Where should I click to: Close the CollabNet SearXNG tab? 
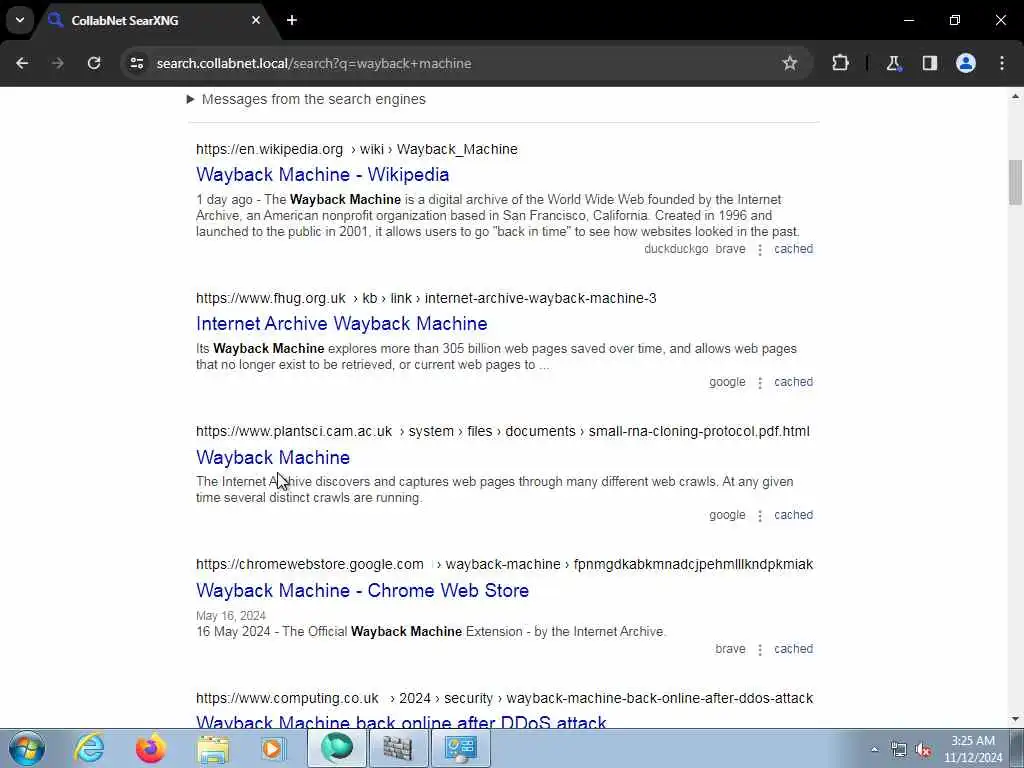point(256,20)
